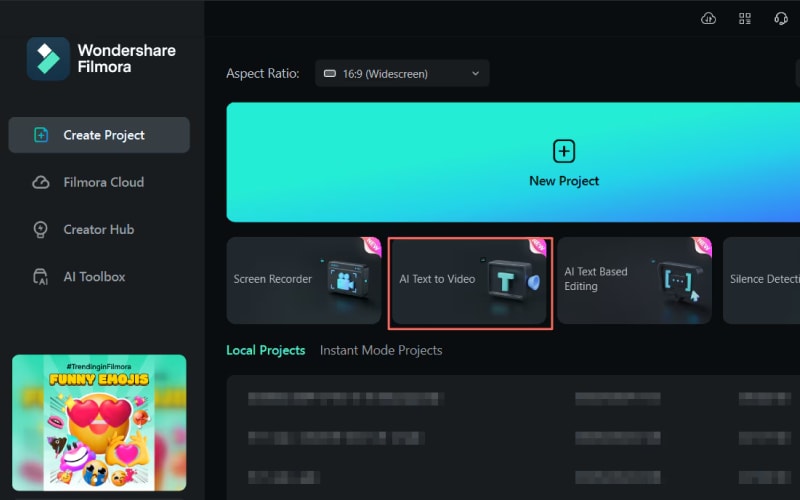800x500 pixels.
Task: Start a New Project
Action: pos(513,162)
